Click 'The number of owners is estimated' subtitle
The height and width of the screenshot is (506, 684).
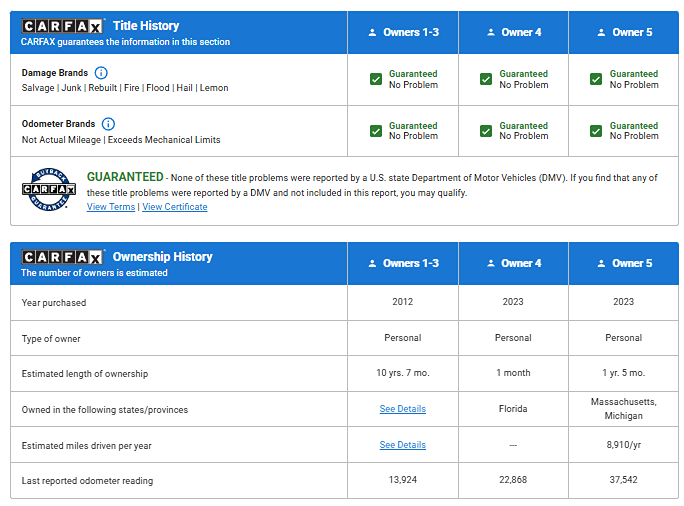click(x=94, y=273)
